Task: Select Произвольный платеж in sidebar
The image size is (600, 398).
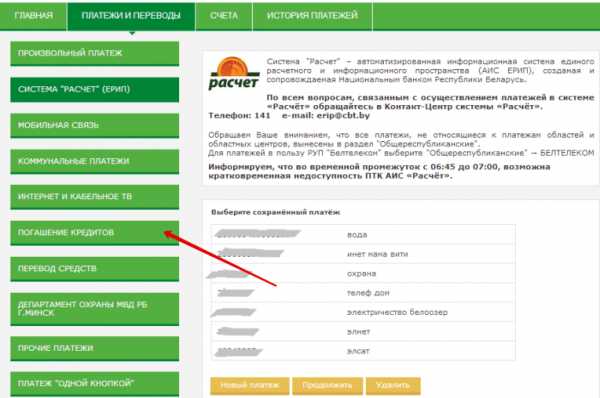Action: pyautogui.click(x=95, y=53)
